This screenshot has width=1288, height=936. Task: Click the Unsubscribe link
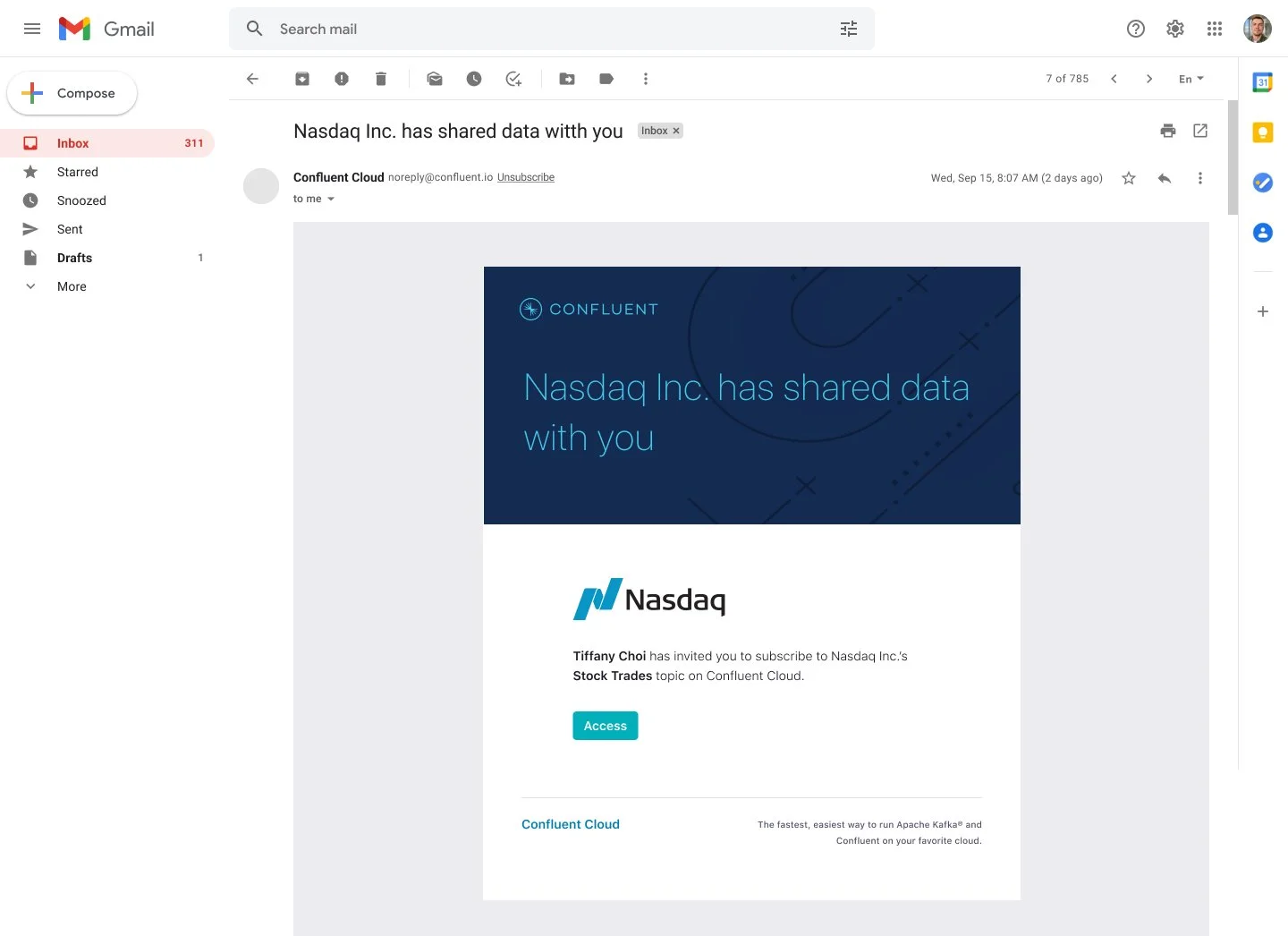point(526,177)
